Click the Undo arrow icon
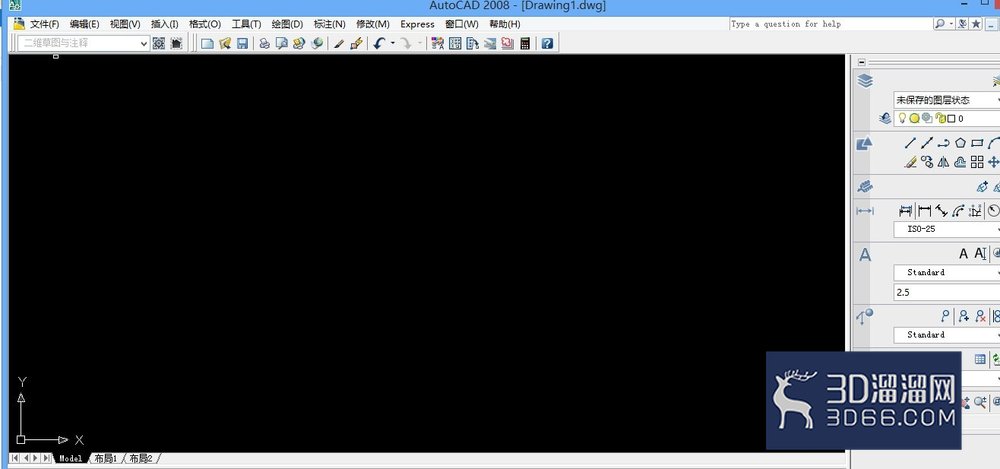 379,43
